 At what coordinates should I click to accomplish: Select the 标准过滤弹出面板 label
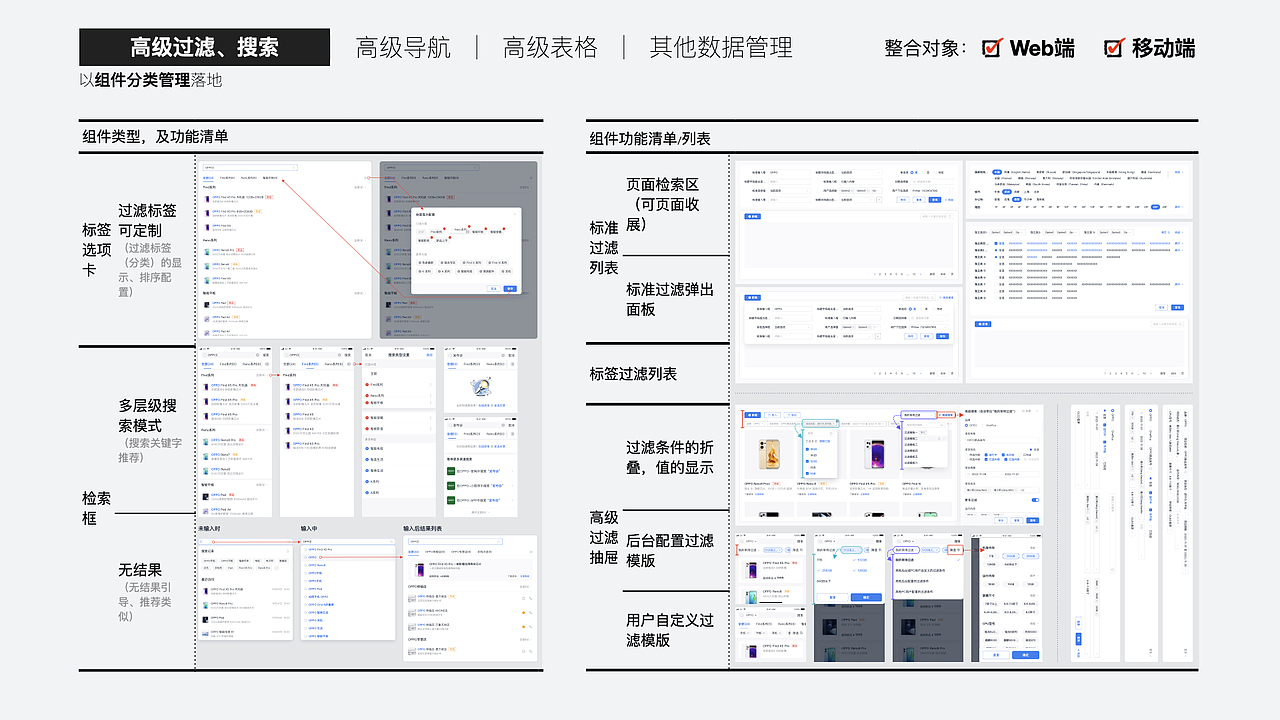(670, 299)
